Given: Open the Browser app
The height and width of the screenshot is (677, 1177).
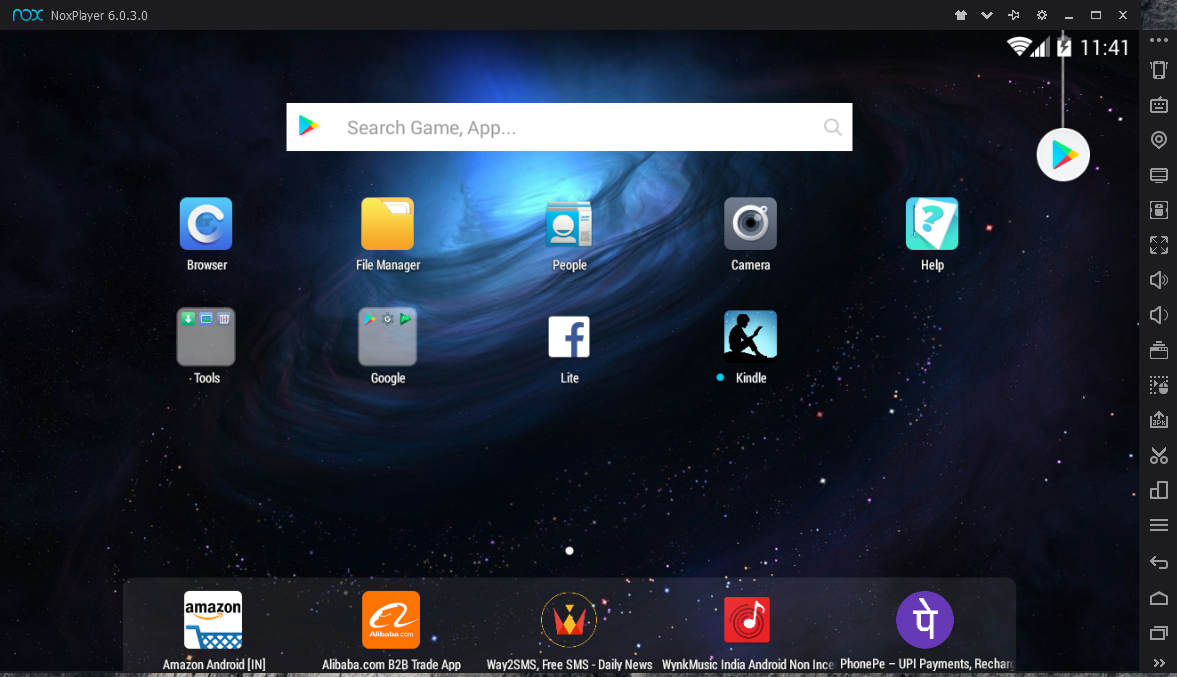Looking at the screenshot, I should (x=206, y=224).
